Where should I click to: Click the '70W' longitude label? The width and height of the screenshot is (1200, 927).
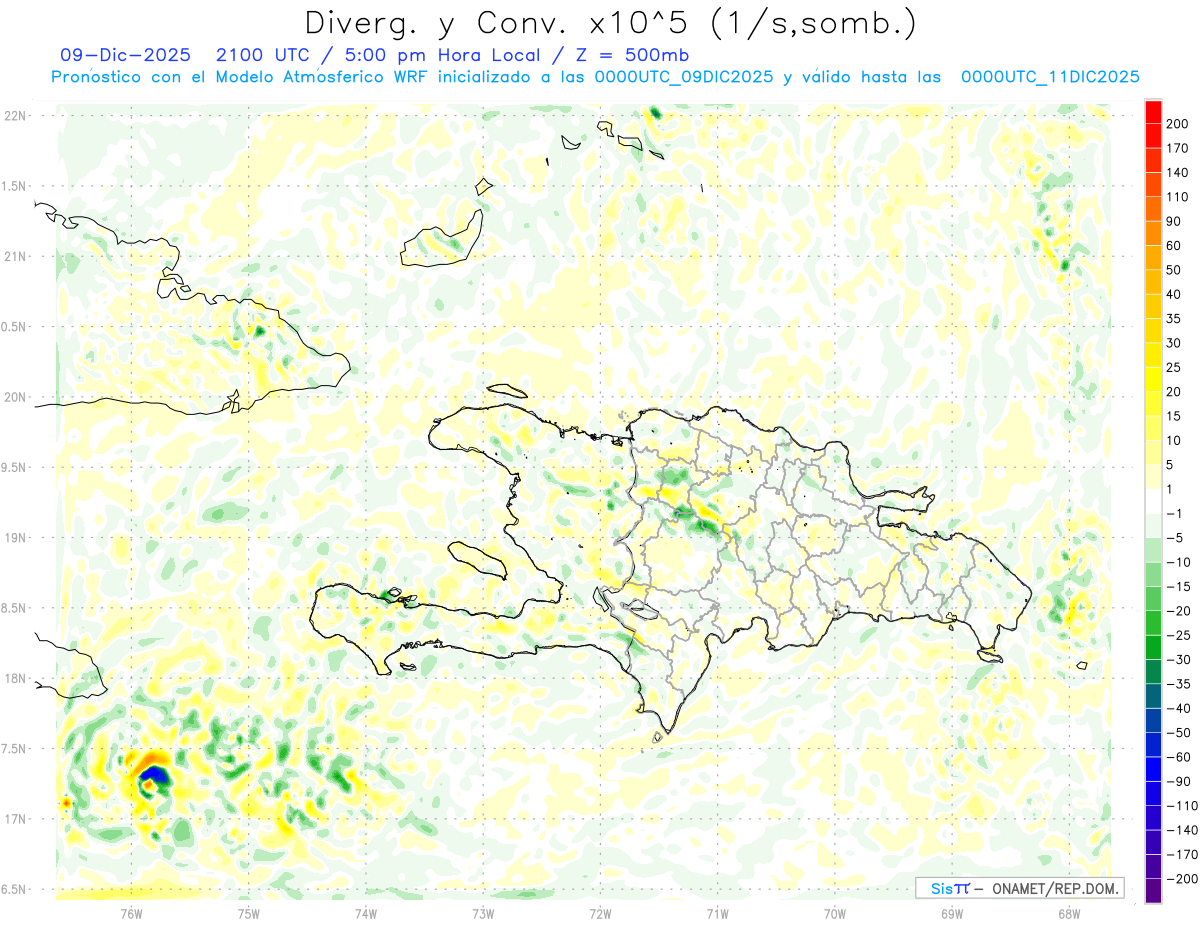pyautogui.click(x=835, y=913)
